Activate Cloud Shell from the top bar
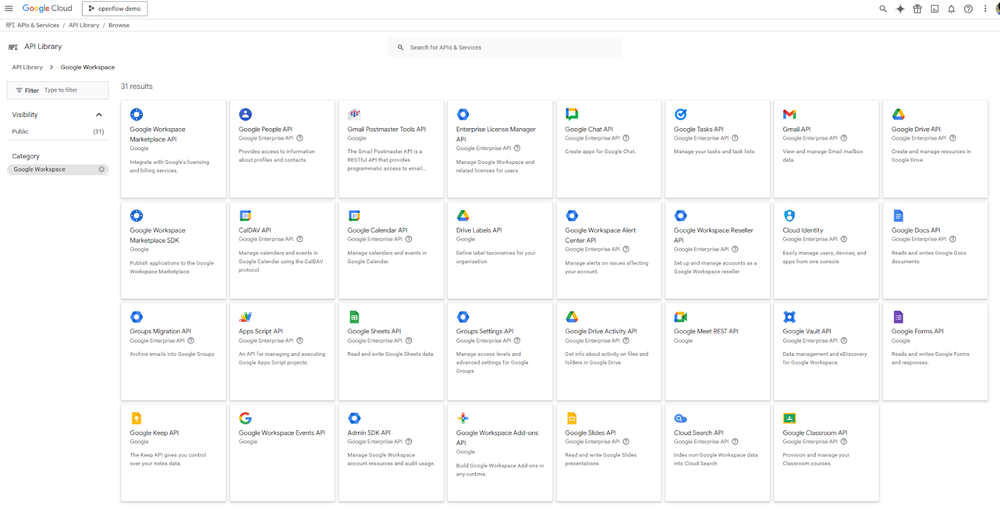This screenshot has height=509, width=1000. click(x=934, y=8)
